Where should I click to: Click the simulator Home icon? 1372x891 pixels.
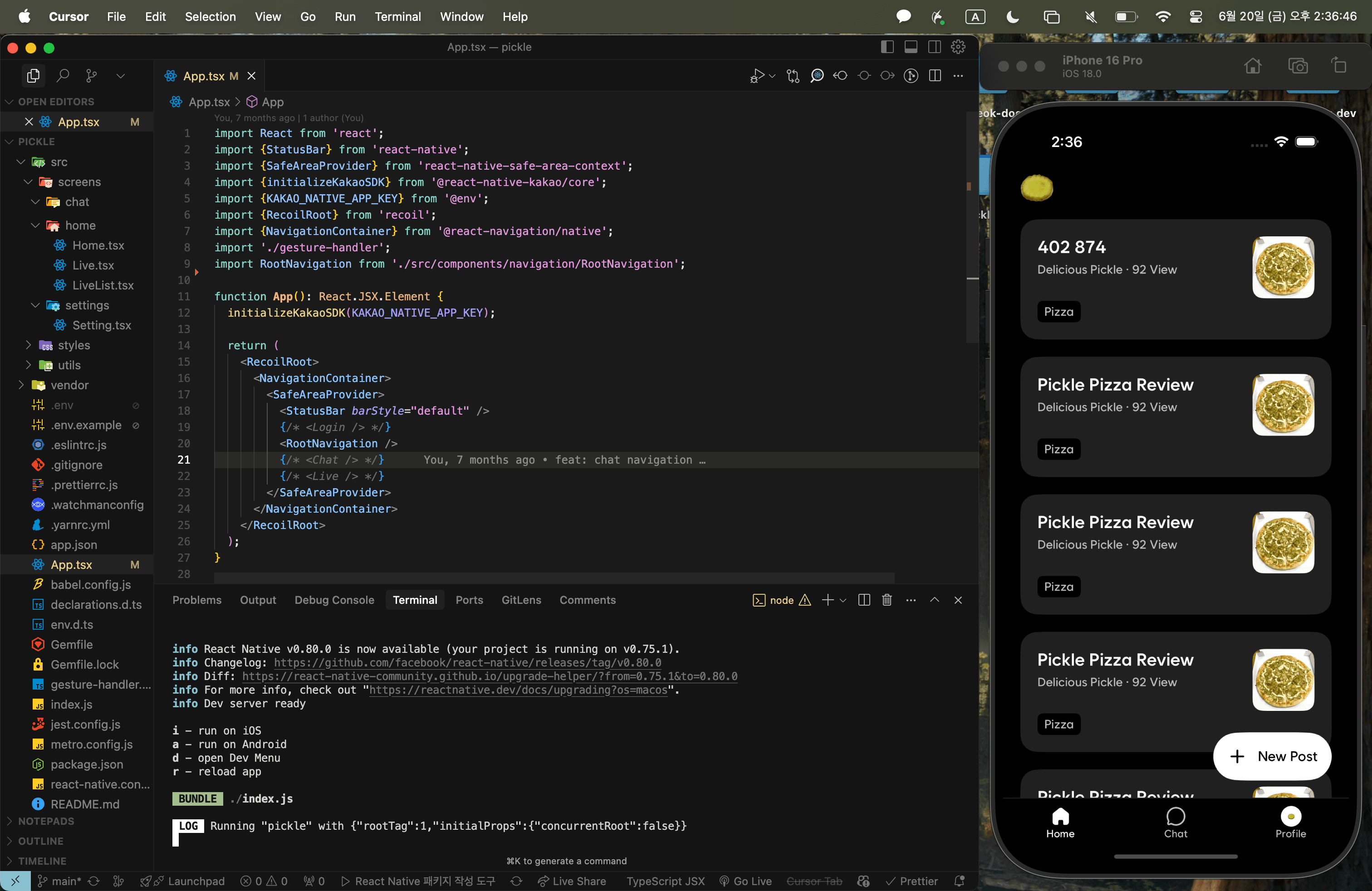point(1252,66)
